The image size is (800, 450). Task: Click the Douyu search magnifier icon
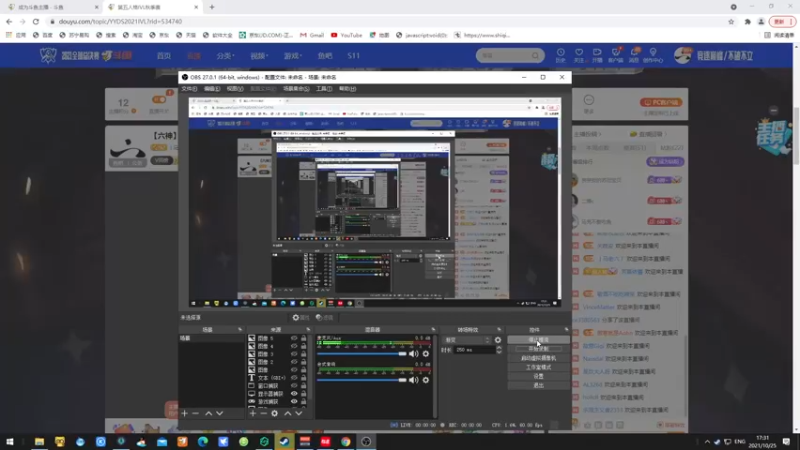click(535, 55)
